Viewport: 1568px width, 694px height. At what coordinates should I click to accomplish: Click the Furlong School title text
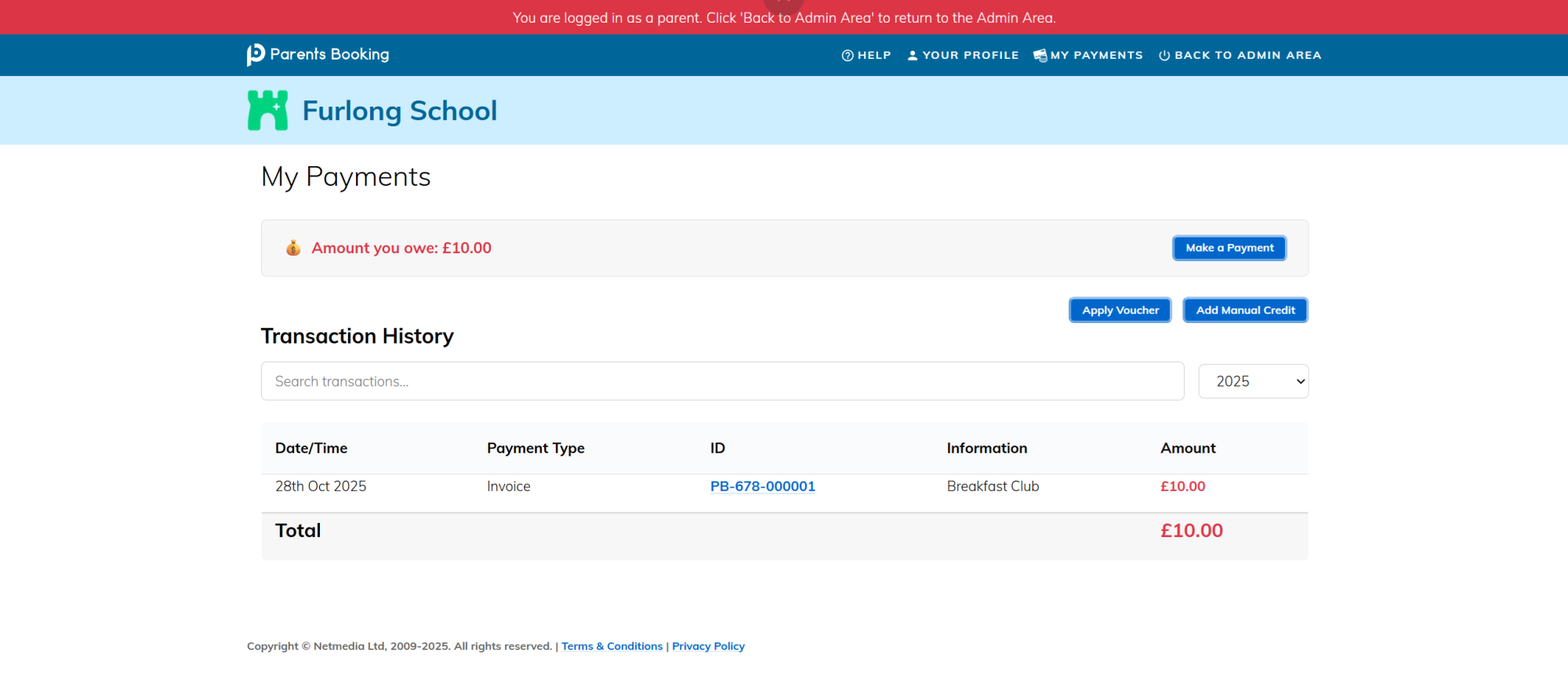coord(400,111)
